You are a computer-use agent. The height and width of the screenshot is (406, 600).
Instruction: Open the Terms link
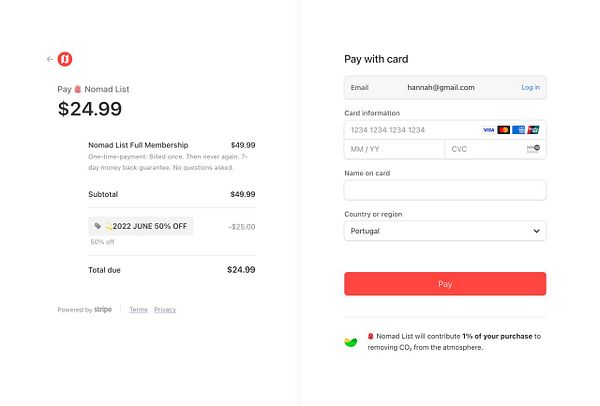click(138, 310)
